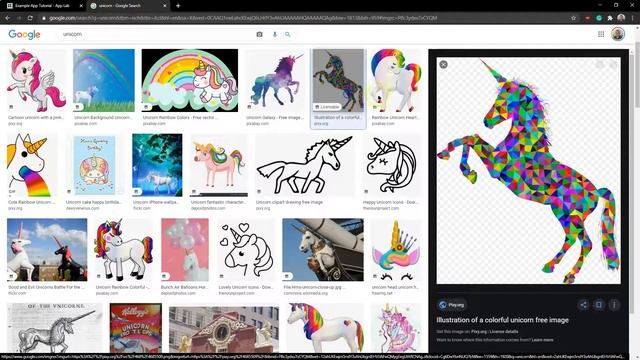Go back in the browser
The height and width of the screenshot is (360, 640).
point(8,18)
